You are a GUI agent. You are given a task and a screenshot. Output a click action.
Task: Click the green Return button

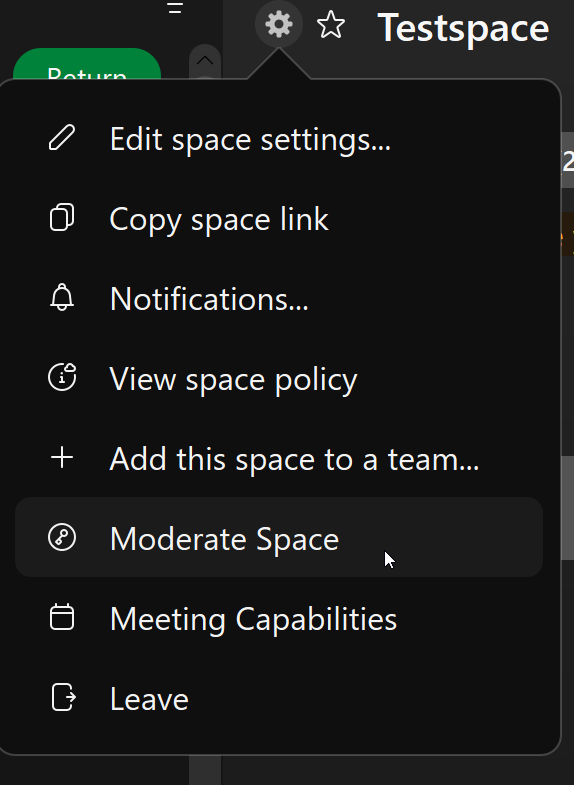(87, 64)
